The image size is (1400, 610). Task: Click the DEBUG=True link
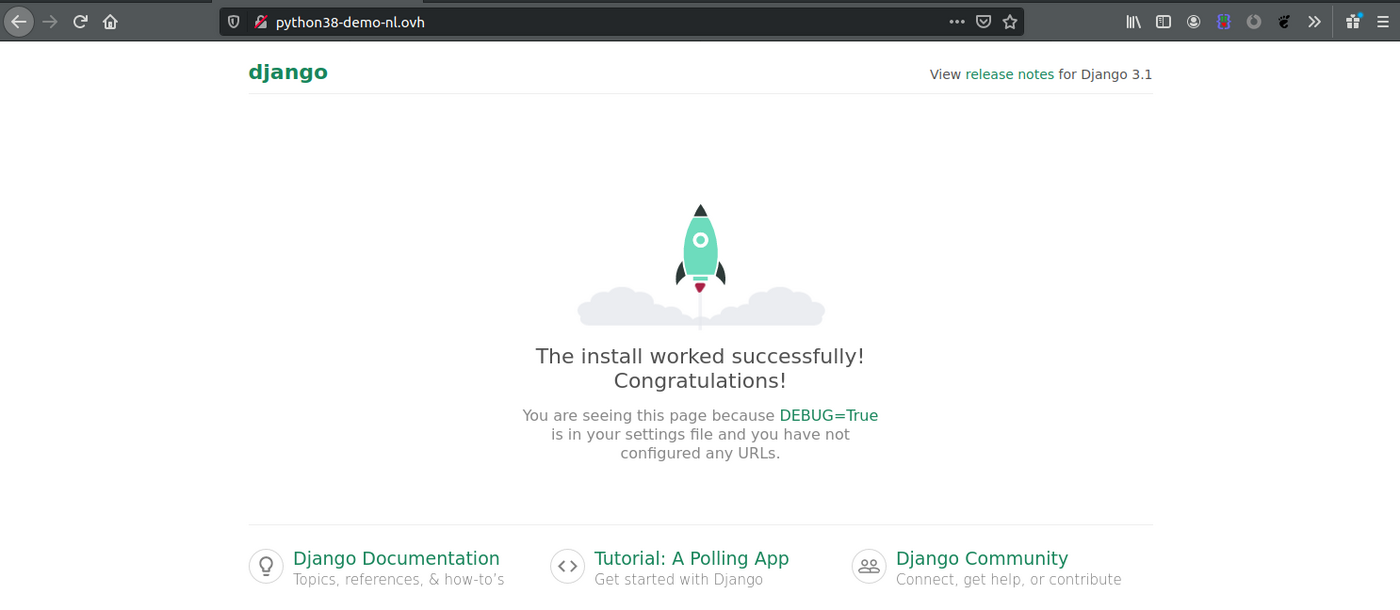tap(828, 415)
